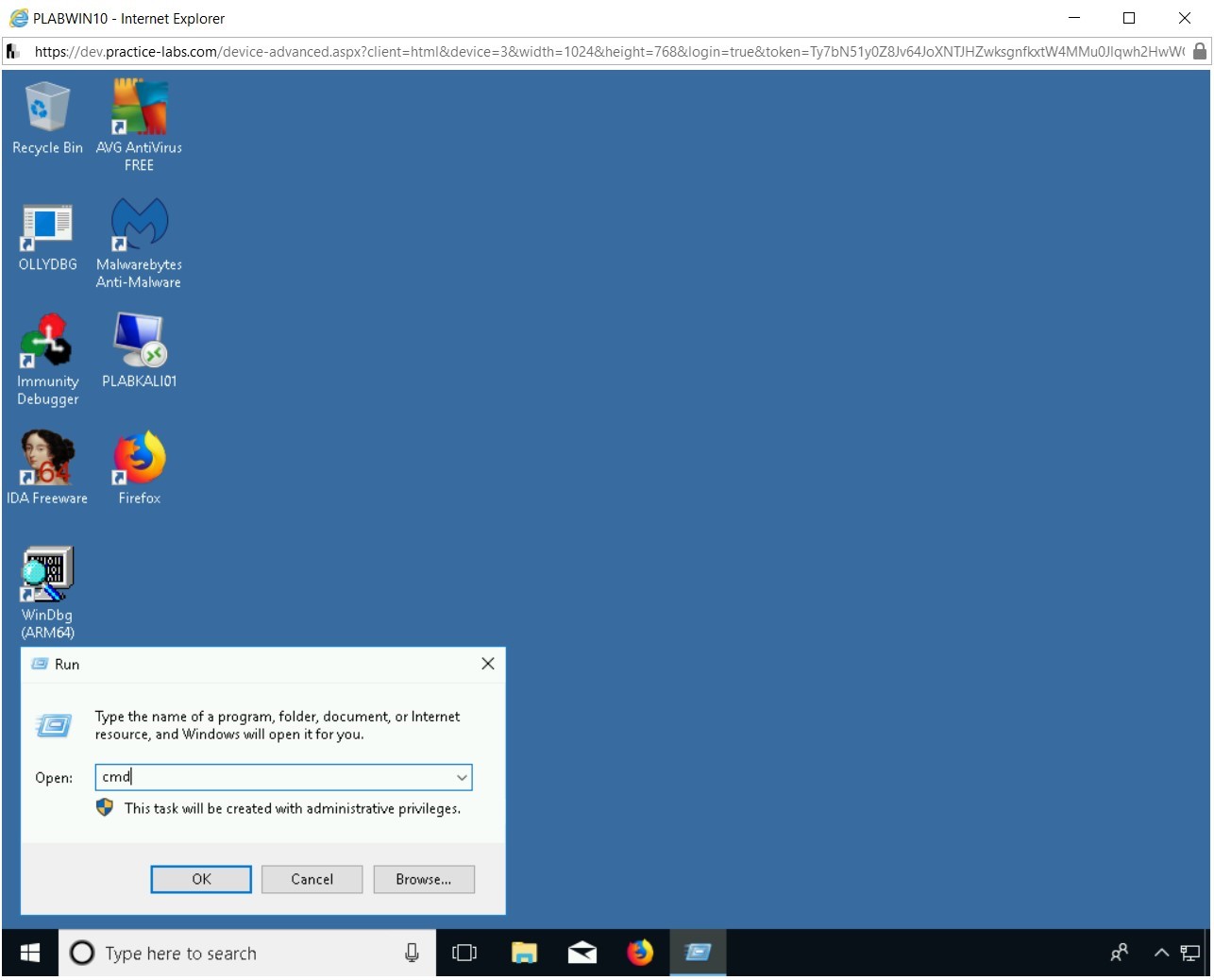Open the Recycle Bin
Screen dimensions: 1214x980
[47, 109]
